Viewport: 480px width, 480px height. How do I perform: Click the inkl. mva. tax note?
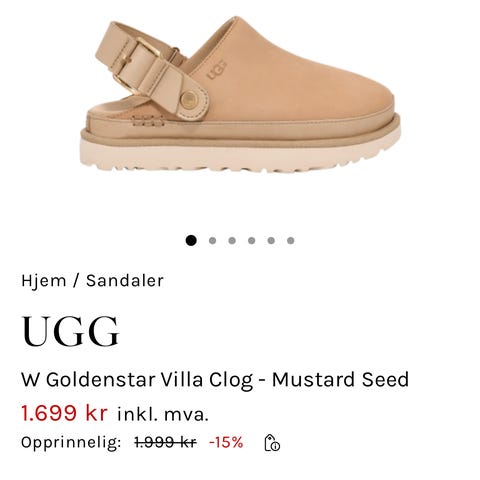[x=163, y=414]
